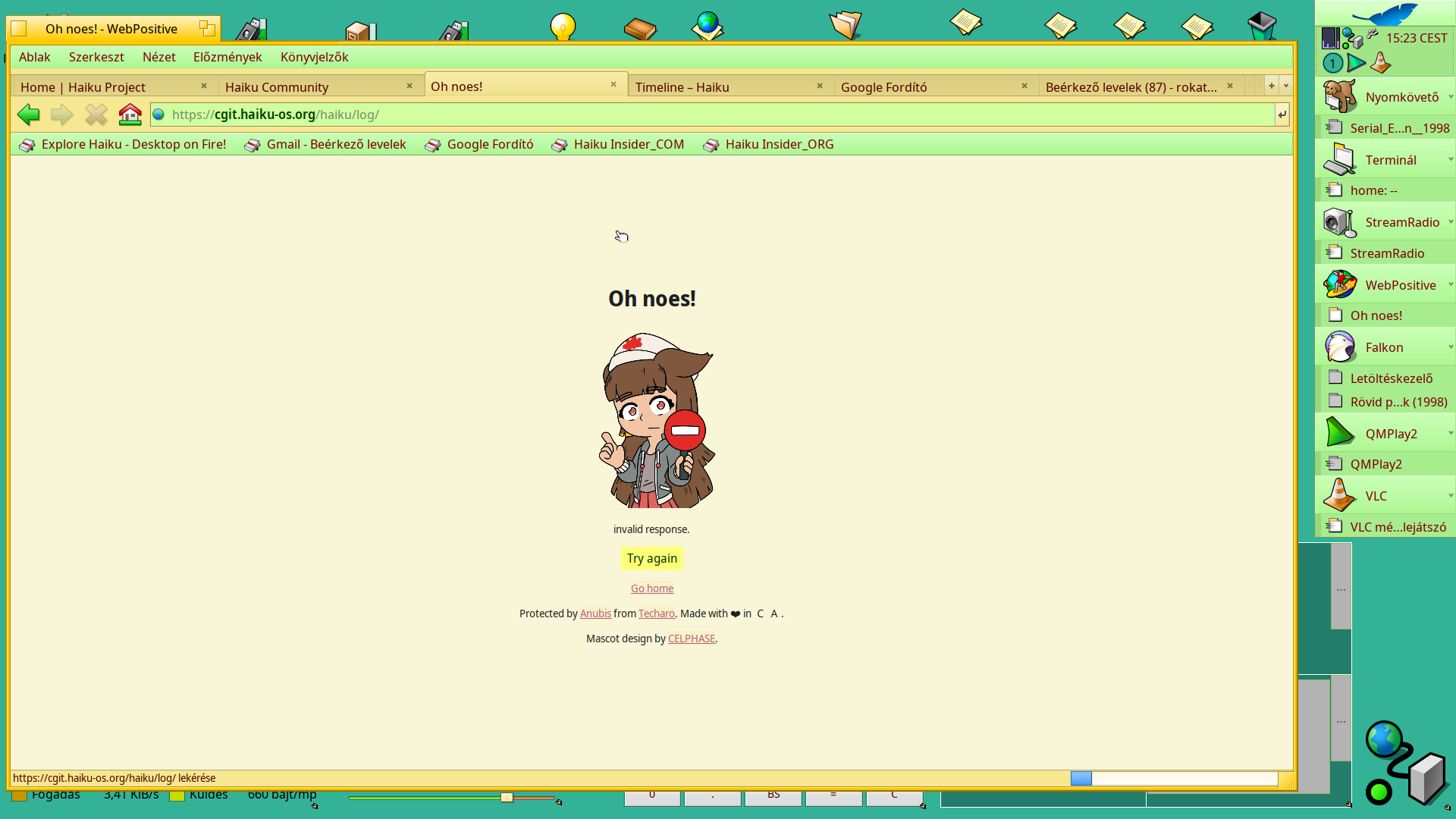Click the forward navigation arrow
This screenshot has width=1456, height=819.
click(x=62, y=115)
